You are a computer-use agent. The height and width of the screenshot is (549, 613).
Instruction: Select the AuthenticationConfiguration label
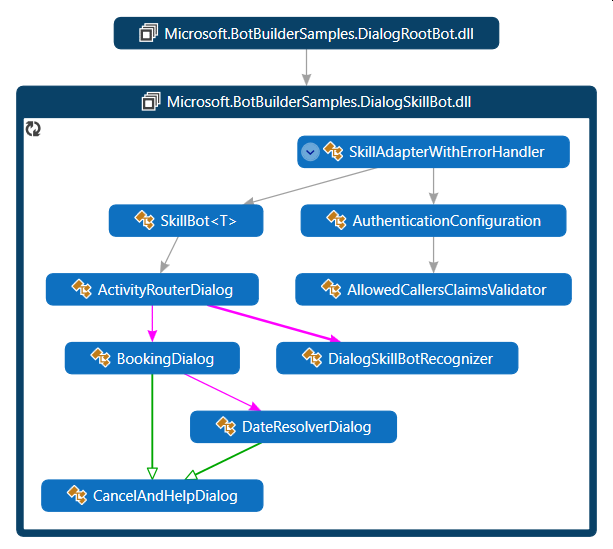point(446,221)
